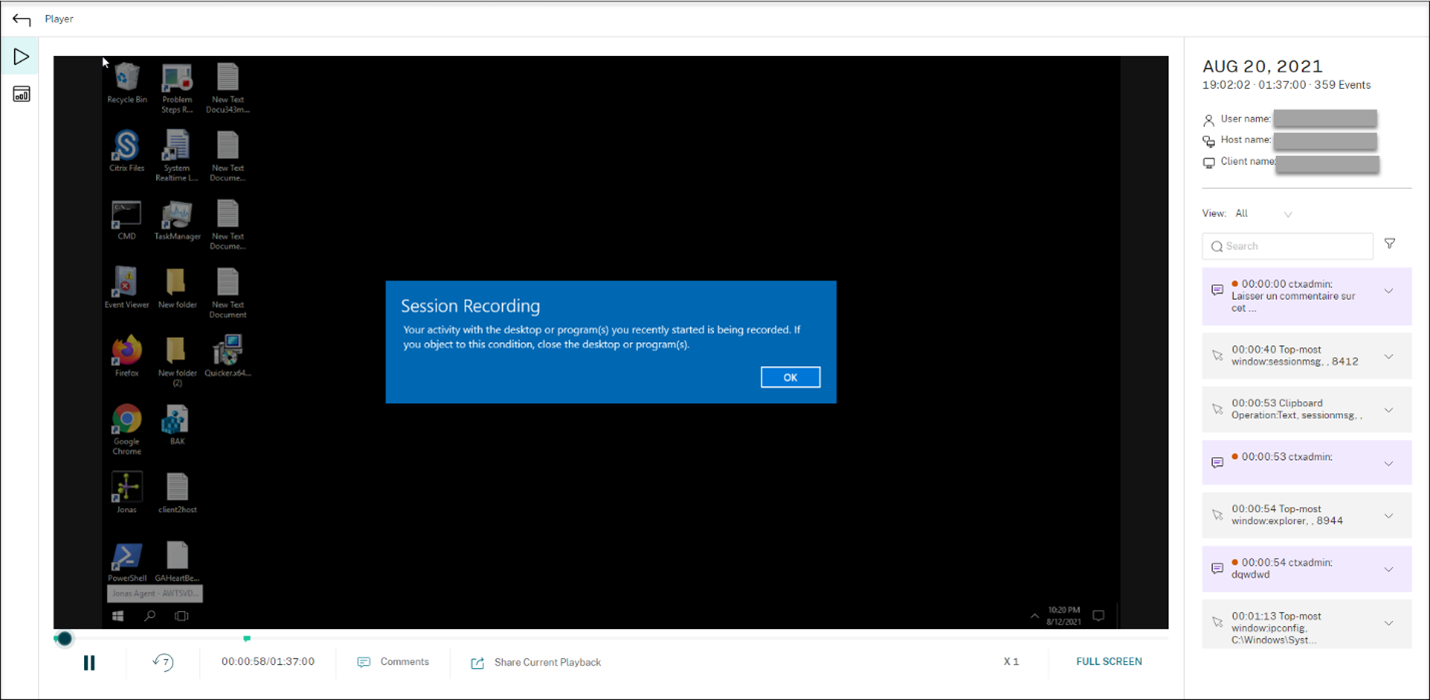
Task: Click the Task View icon in recording
Action: (x=182, y=616)
